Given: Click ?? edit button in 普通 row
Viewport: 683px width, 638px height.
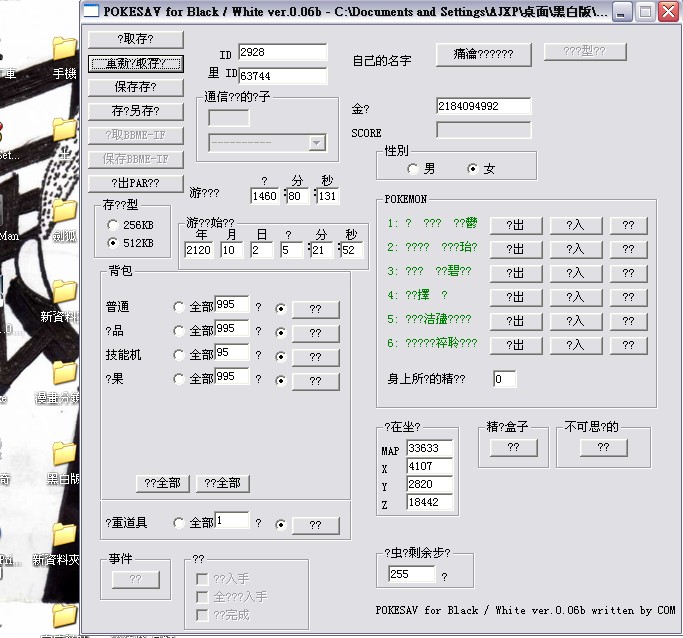Looking at the screenshot, I should pos(315,309).
